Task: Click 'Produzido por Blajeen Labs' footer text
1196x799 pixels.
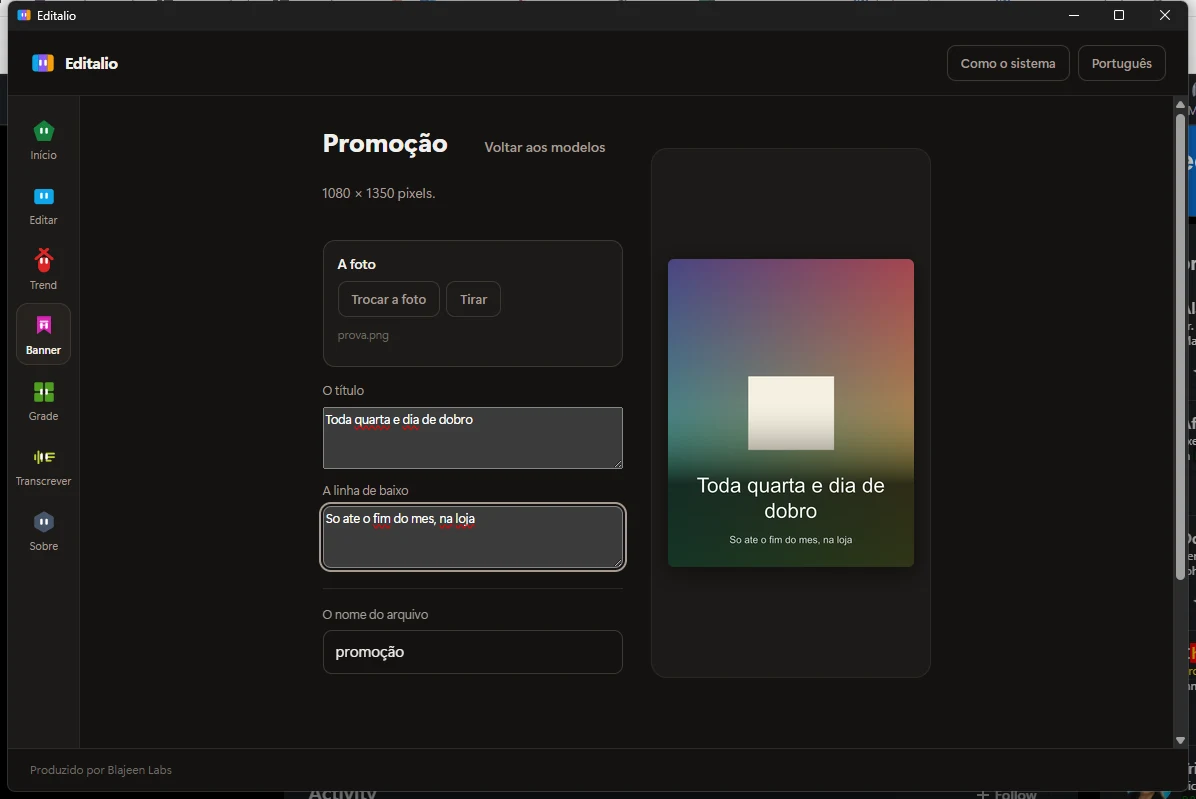Action: point(101,770)
